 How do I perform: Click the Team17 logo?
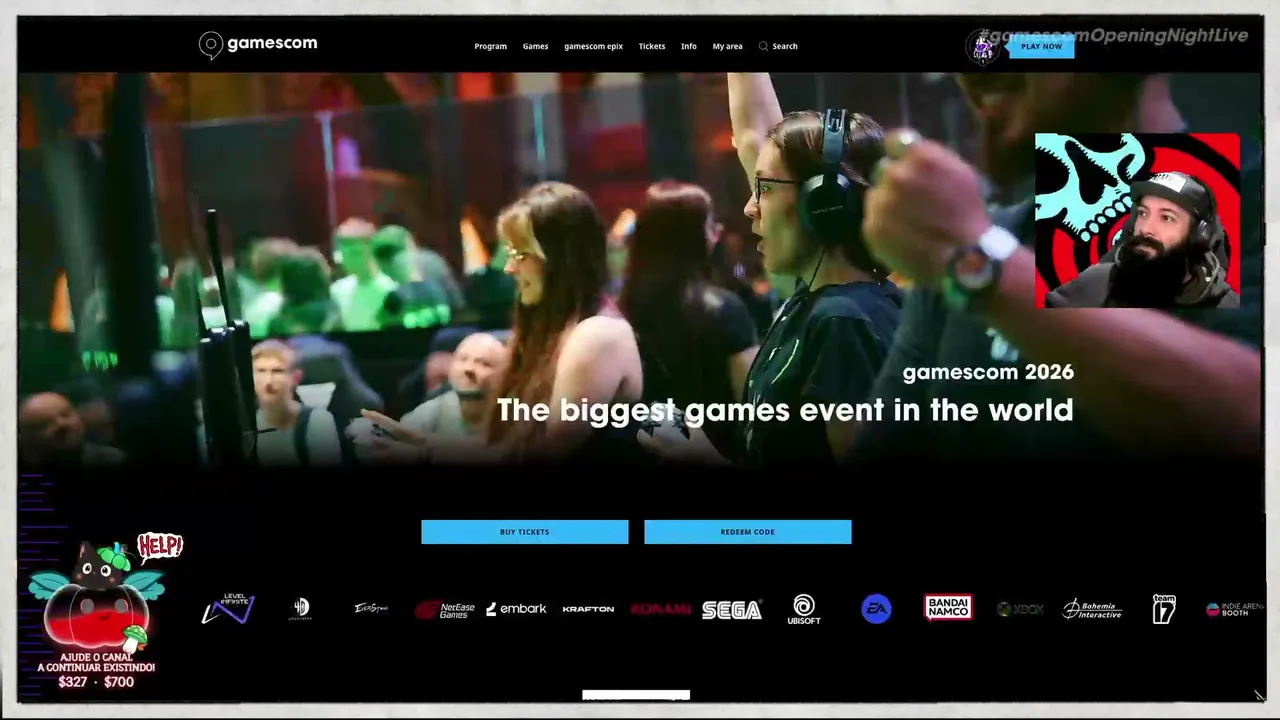[x=1164, y=609]
